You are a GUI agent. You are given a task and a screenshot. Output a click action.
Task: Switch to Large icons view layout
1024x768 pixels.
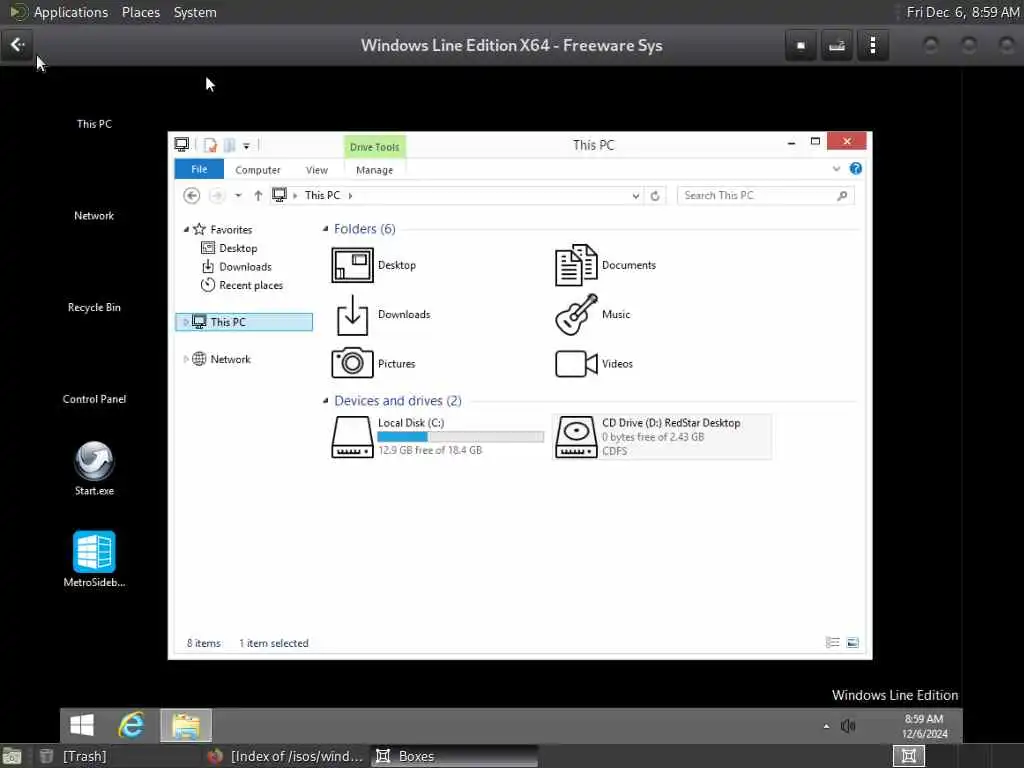852,643
